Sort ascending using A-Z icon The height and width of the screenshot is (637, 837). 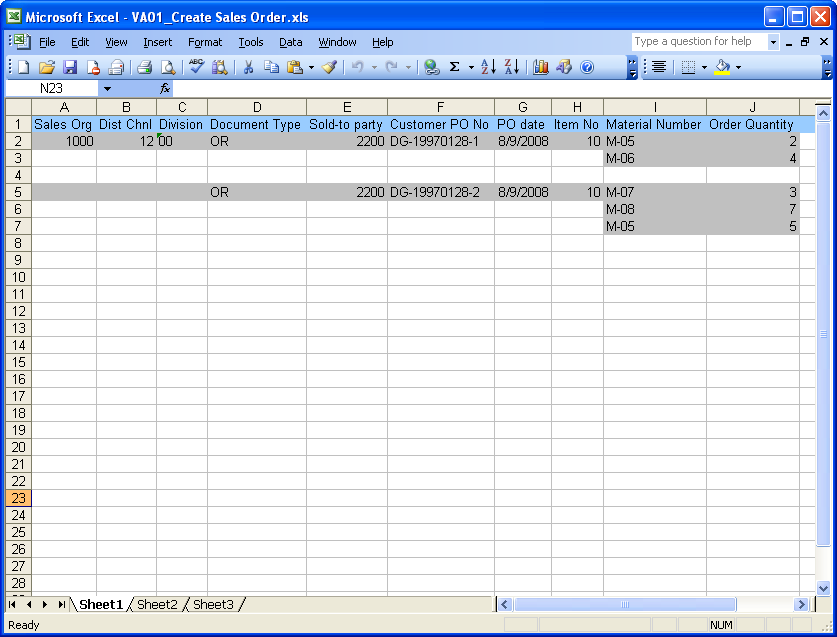click(488, 67)
